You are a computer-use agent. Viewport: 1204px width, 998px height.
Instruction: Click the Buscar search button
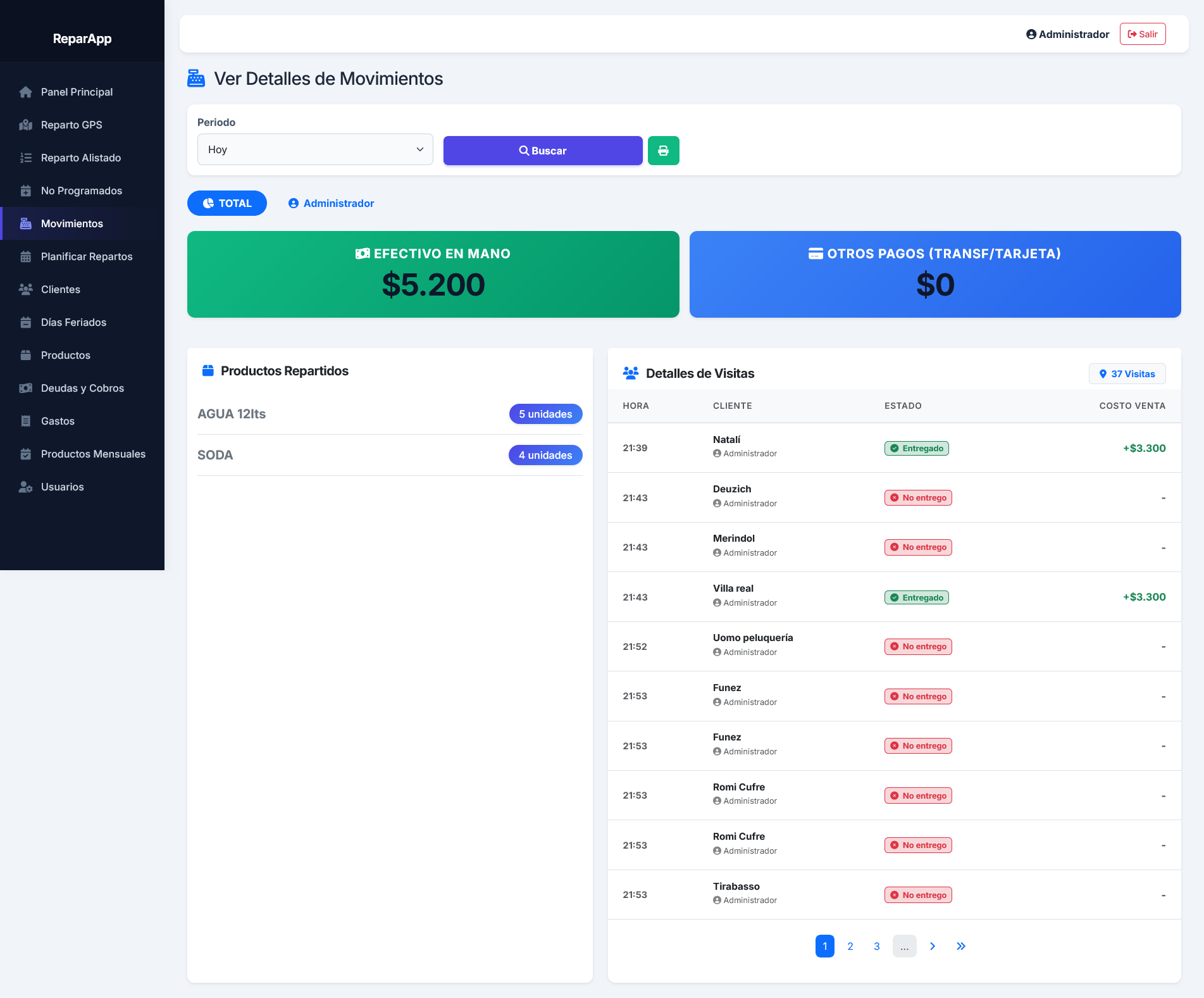click(x=543, y=151)
